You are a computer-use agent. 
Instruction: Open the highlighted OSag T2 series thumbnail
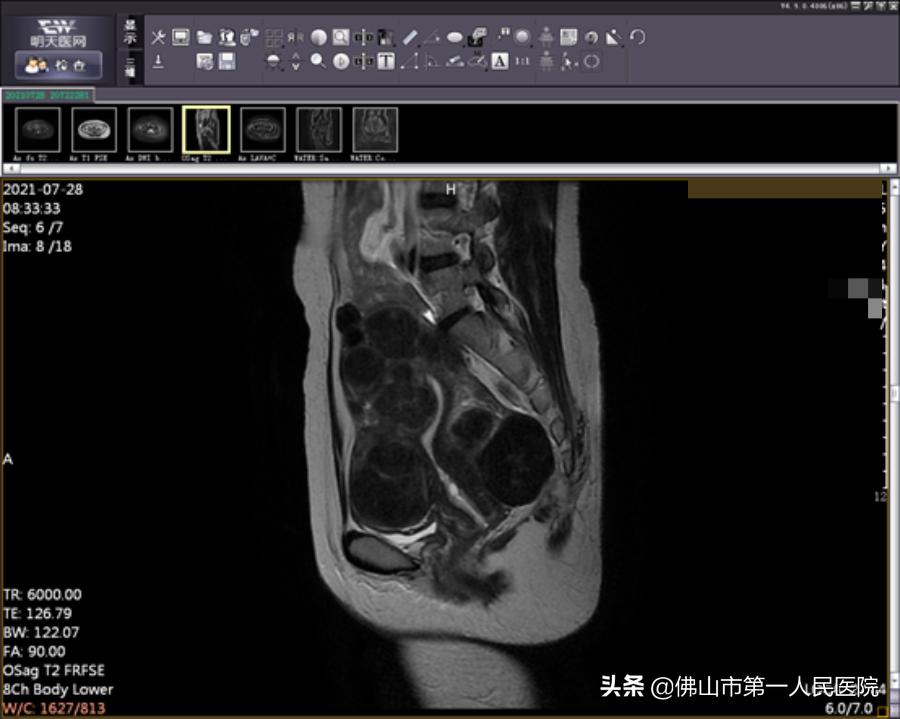click(207, 130)
